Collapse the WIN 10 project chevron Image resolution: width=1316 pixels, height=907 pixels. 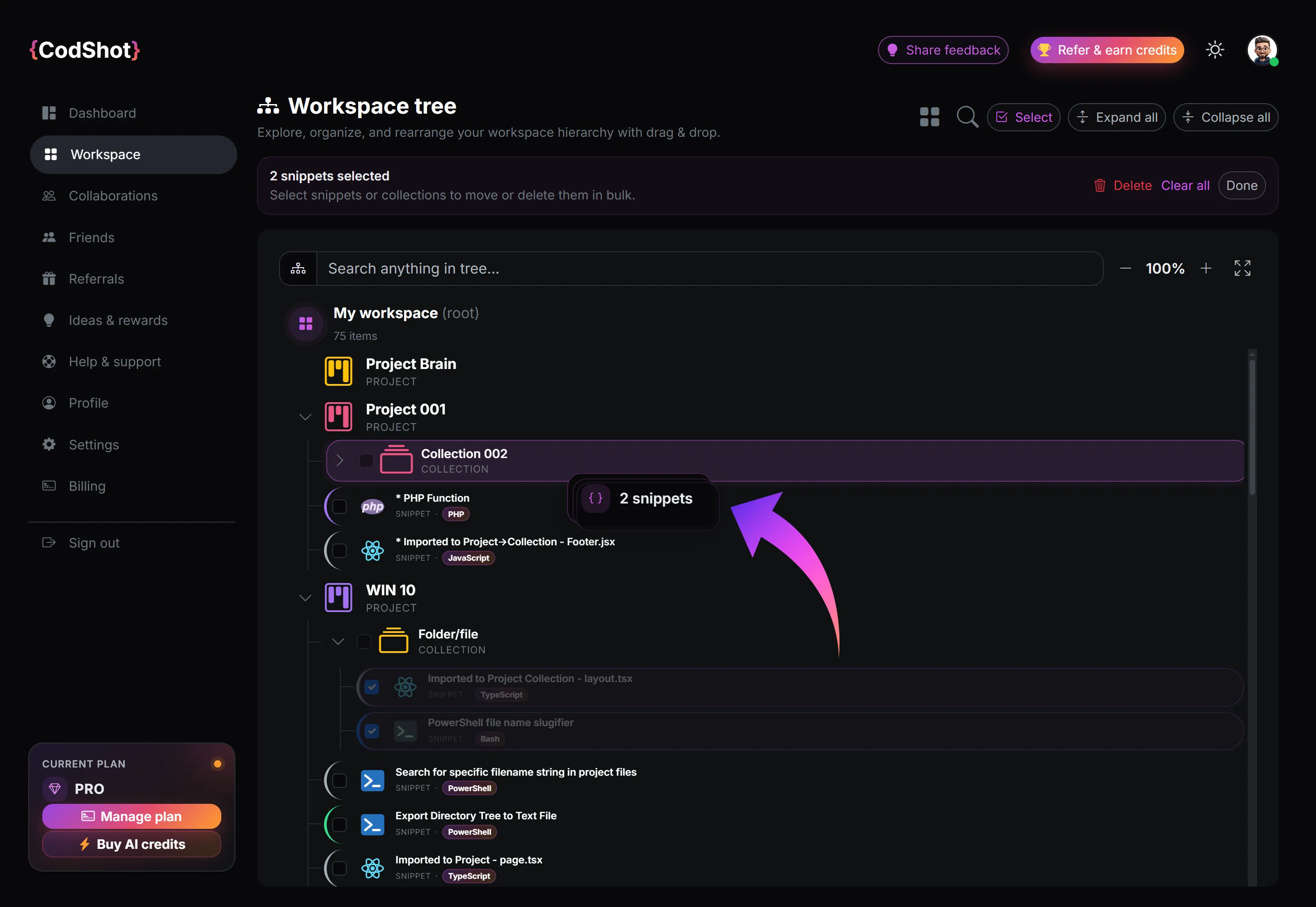pos(305,598)
